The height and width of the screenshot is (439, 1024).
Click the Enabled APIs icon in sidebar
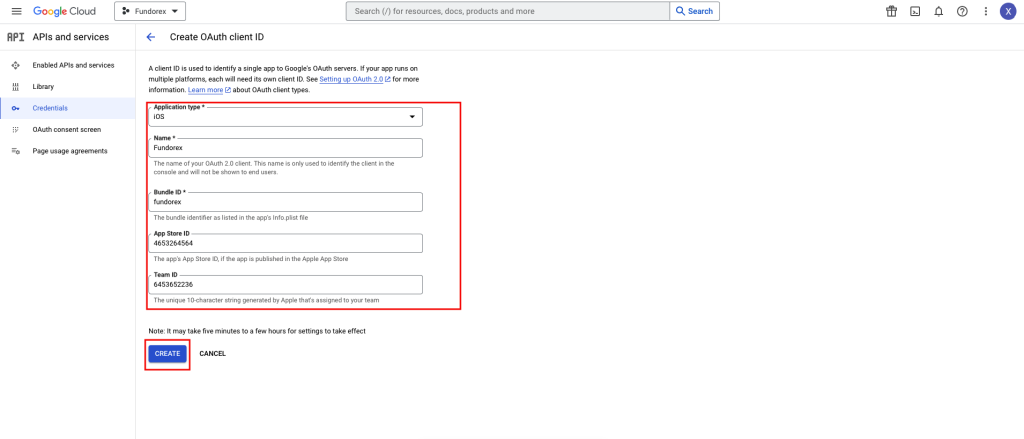(16, 65)
